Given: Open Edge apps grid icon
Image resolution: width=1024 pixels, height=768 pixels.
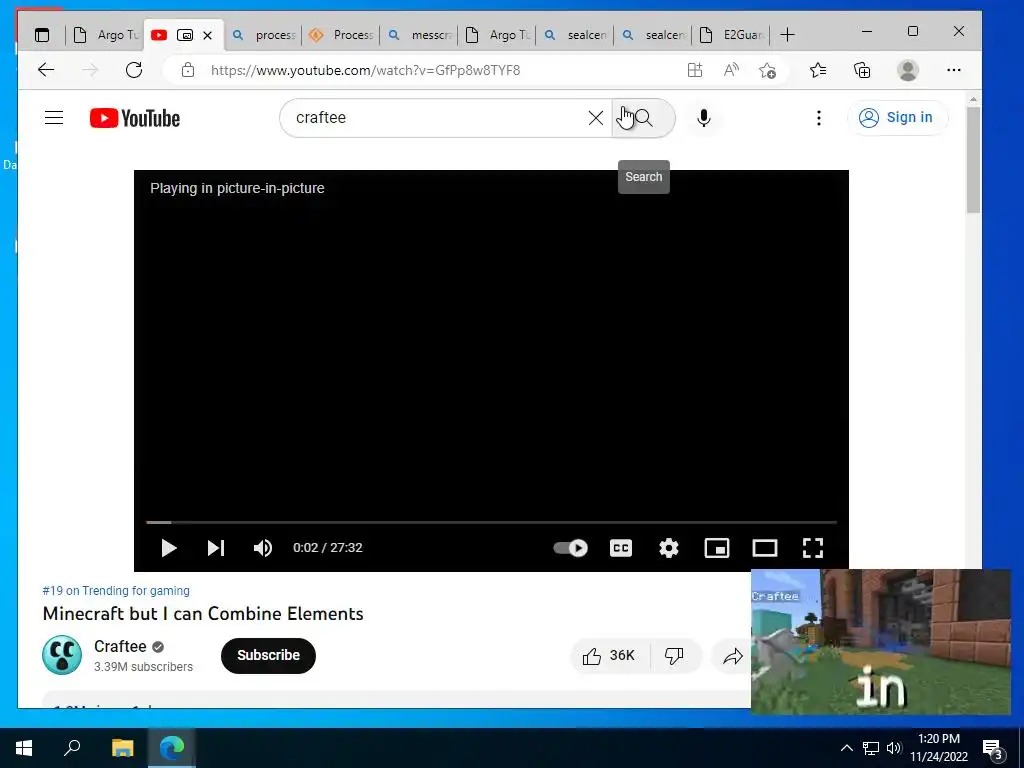Looking at the screenshot, I should (x=695, y=70).
